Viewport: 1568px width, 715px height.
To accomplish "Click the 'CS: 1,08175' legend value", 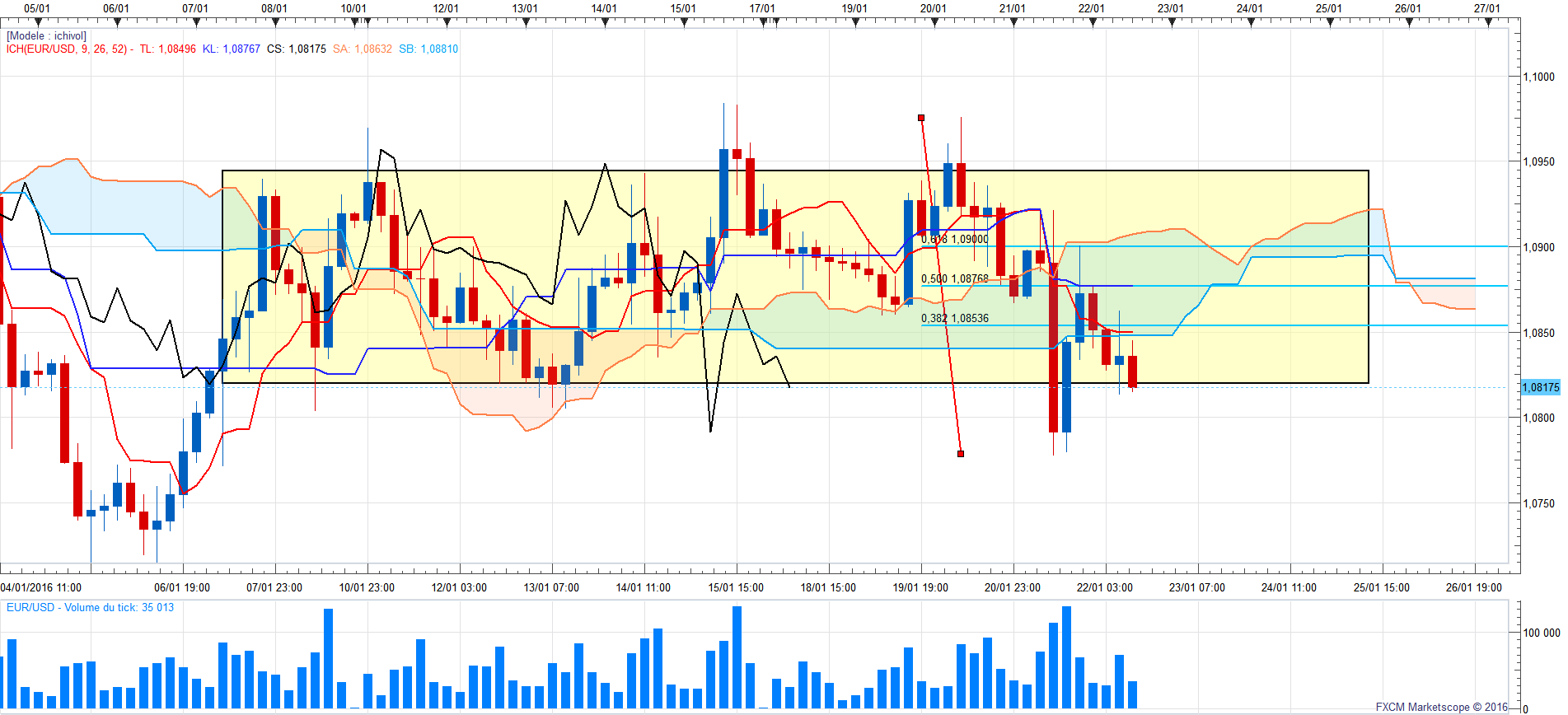I will tap(296, 49).
